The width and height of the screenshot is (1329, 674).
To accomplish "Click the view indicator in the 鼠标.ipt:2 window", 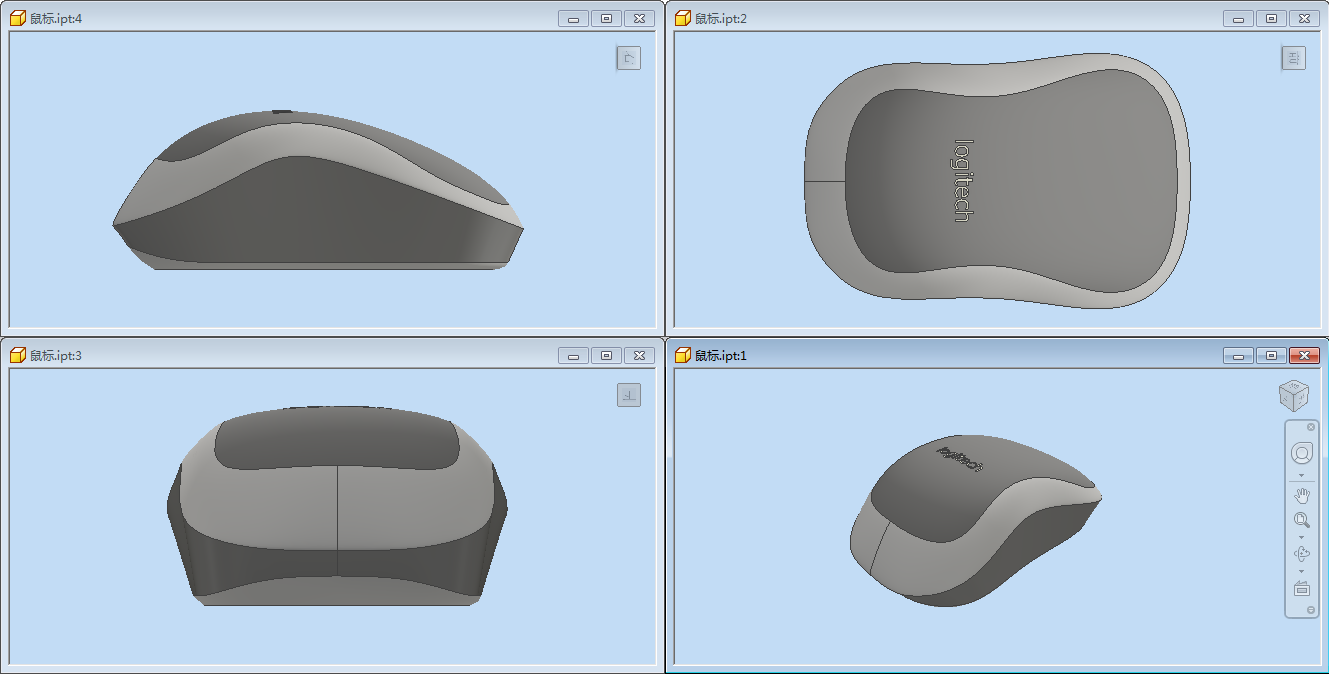I will click(x=1294, y=58).
